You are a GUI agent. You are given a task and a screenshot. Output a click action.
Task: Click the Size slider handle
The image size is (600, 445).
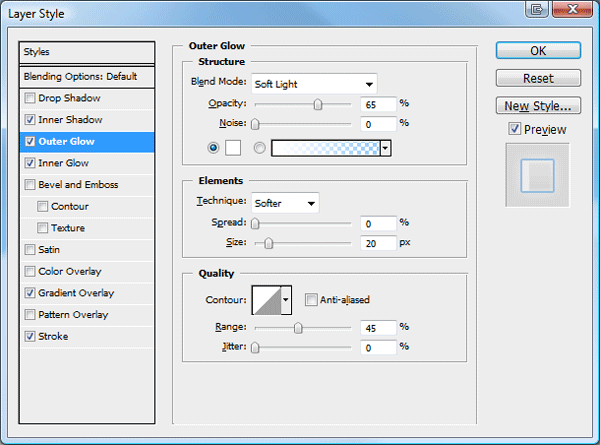(x=269, y=243)
